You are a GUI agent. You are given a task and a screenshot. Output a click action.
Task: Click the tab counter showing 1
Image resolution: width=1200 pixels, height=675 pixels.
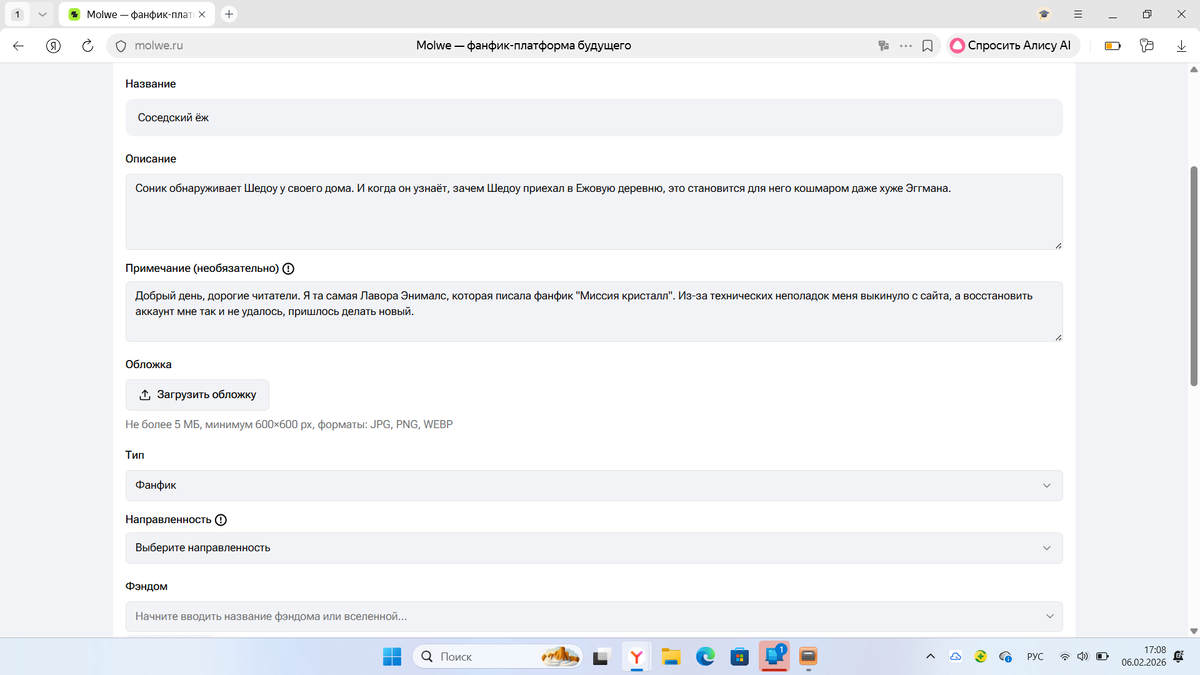point(17,14)
